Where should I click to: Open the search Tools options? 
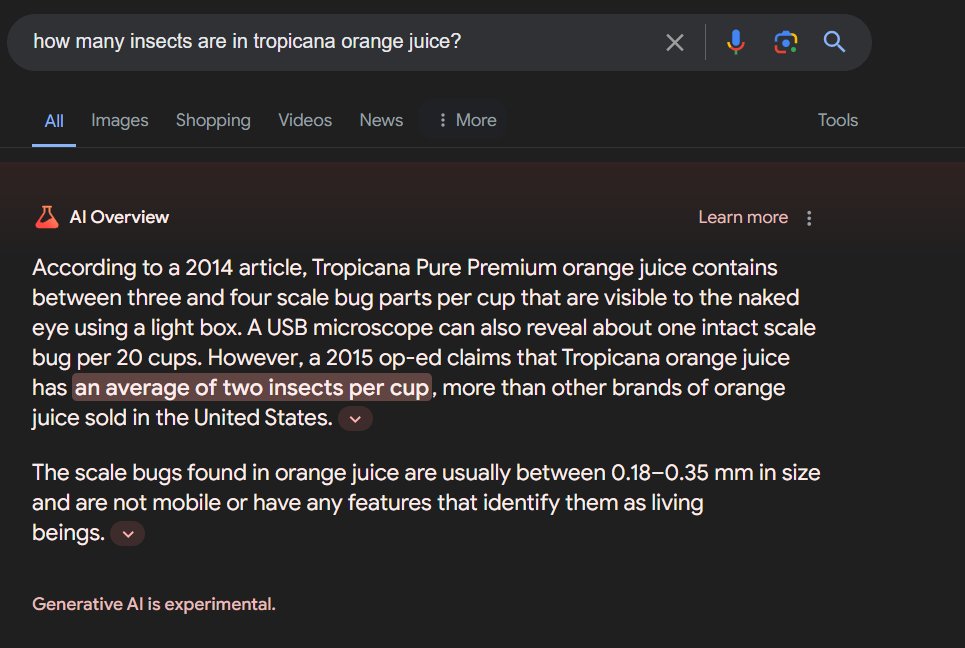838,120
